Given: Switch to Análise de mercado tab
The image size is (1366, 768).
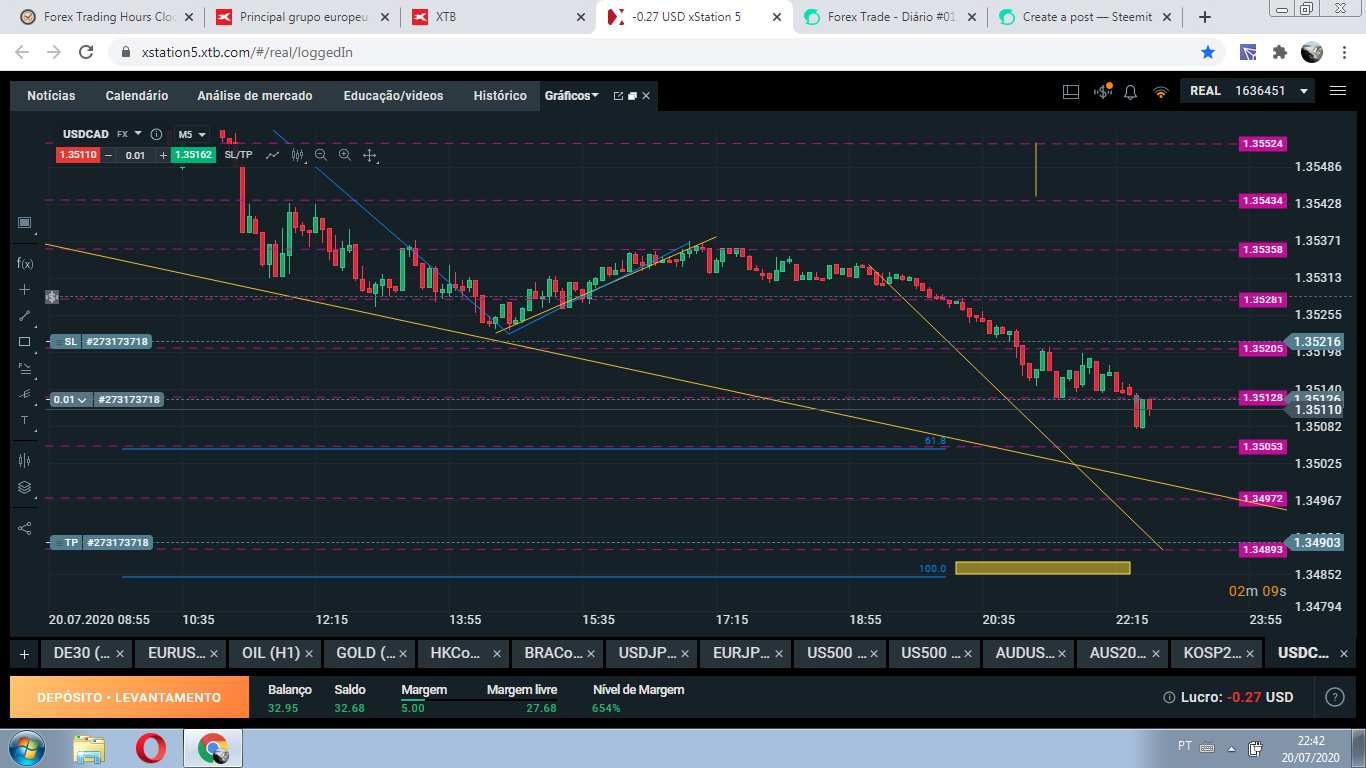Looking at the screenshot, I should tap(255, 96).
